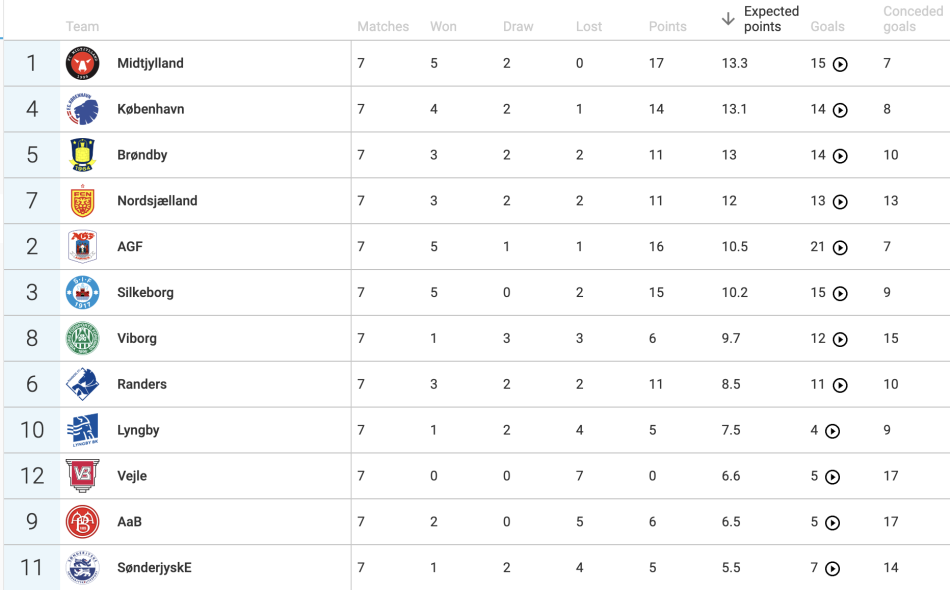Open the Nordsjælland team link
Viewport: 950px width, 590px height.
click(158, 201)
